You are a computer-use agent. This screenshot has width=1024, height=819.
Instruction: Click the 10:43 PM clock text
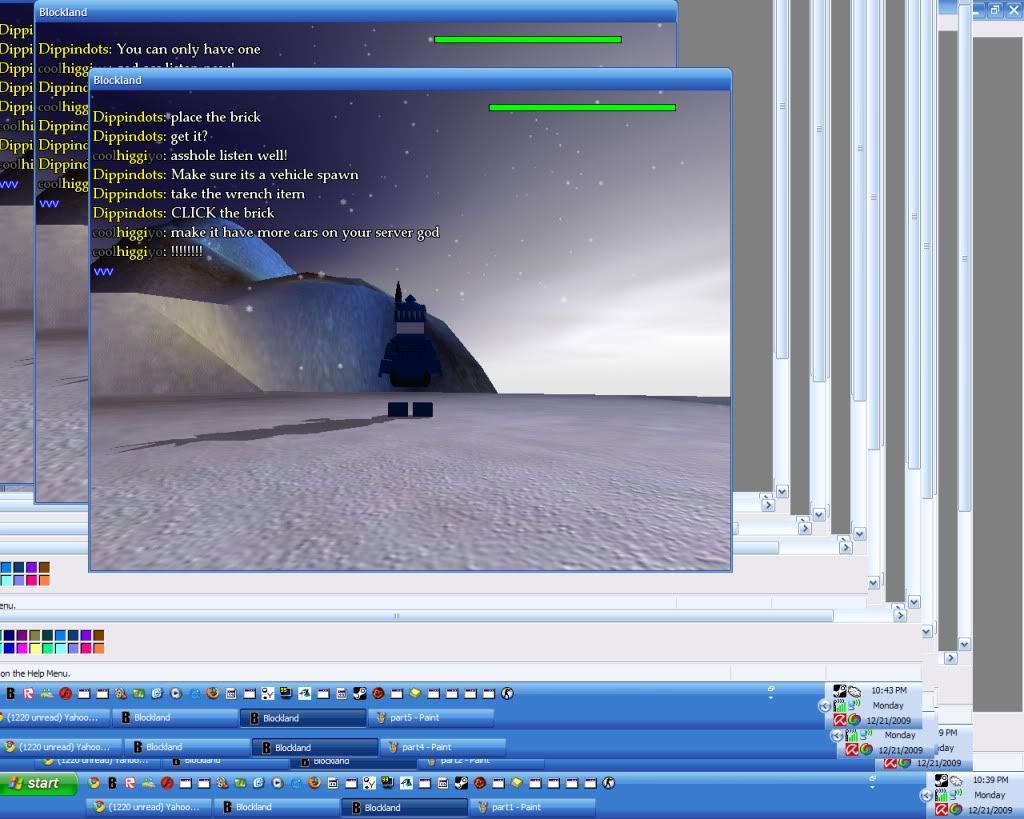[889, 690]
